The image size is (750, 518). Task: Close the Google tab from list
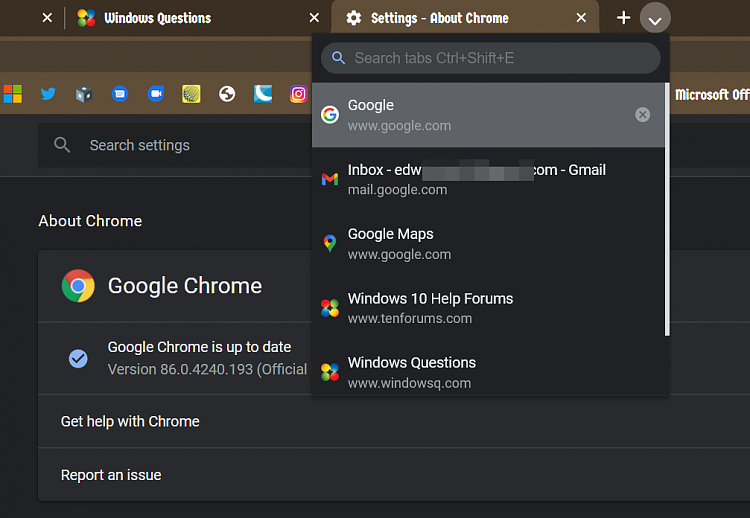point(642,114)
